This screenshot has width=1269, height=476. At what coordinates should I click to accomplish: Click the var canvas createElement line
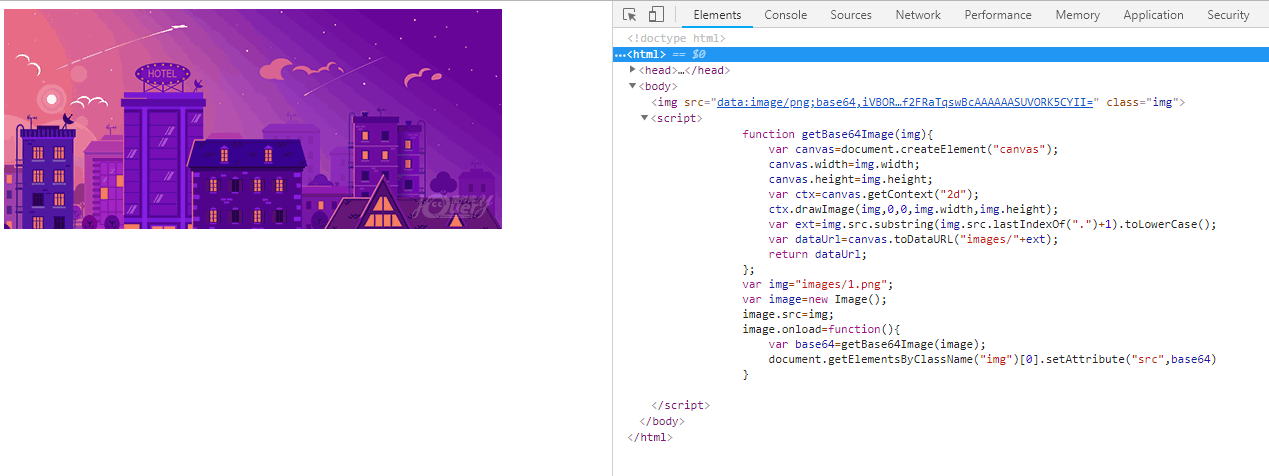click(x=912, y=149)
